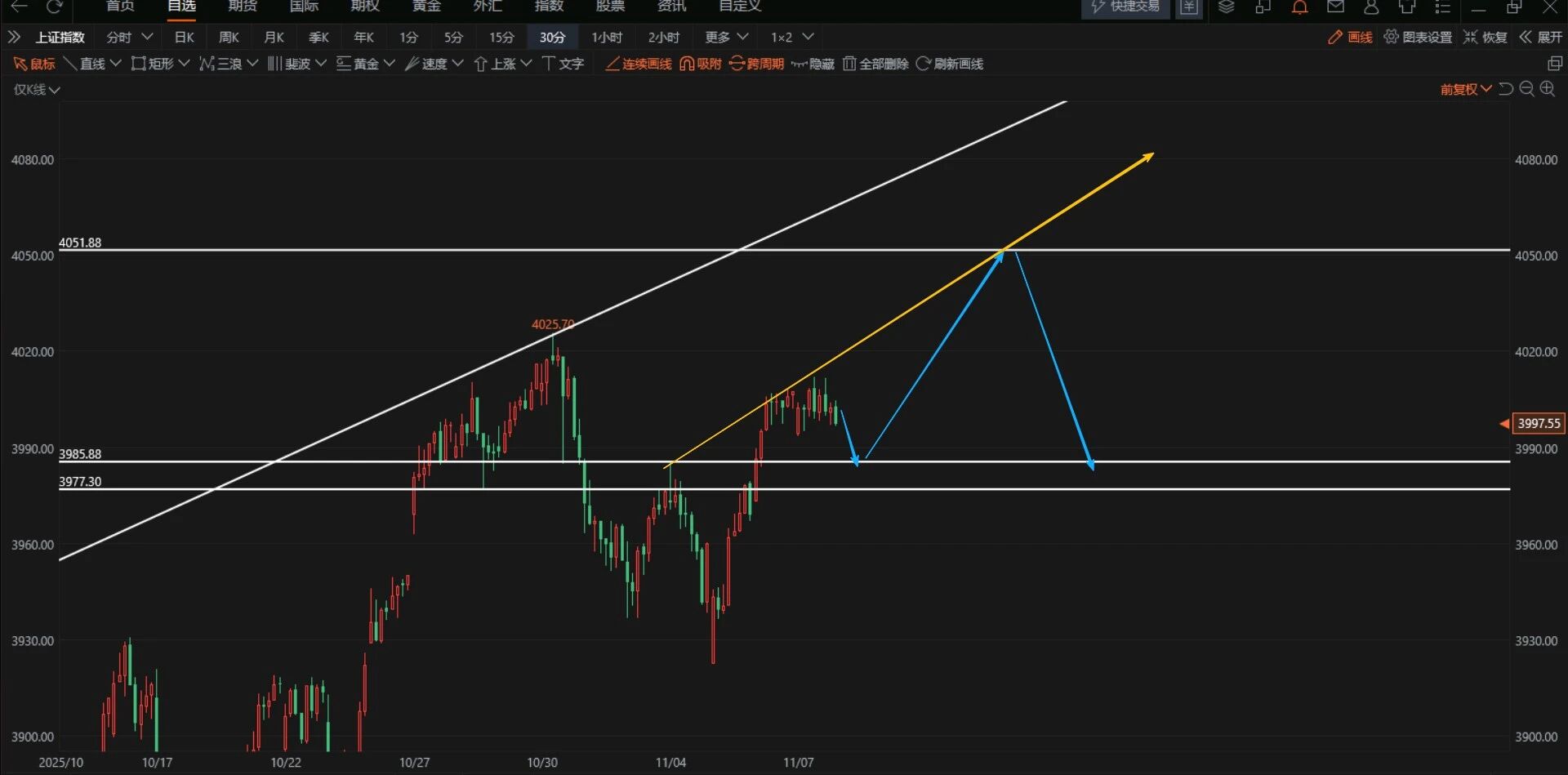
Task: Zoom in chart with plus magnifier
Action: (x=1548, y=89)
